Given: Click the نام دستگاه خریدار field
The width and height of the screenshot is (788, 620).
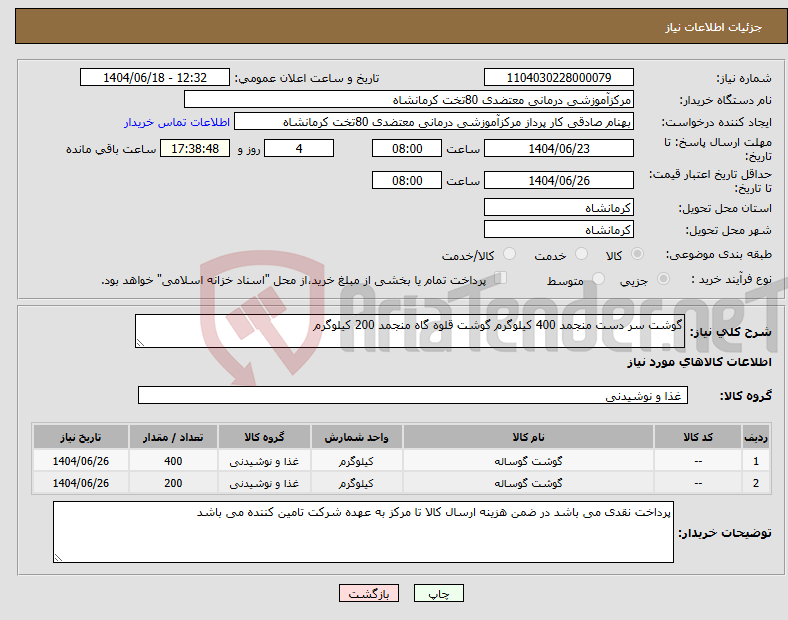Looking at the screenshot, I should [x=409, y=99].
